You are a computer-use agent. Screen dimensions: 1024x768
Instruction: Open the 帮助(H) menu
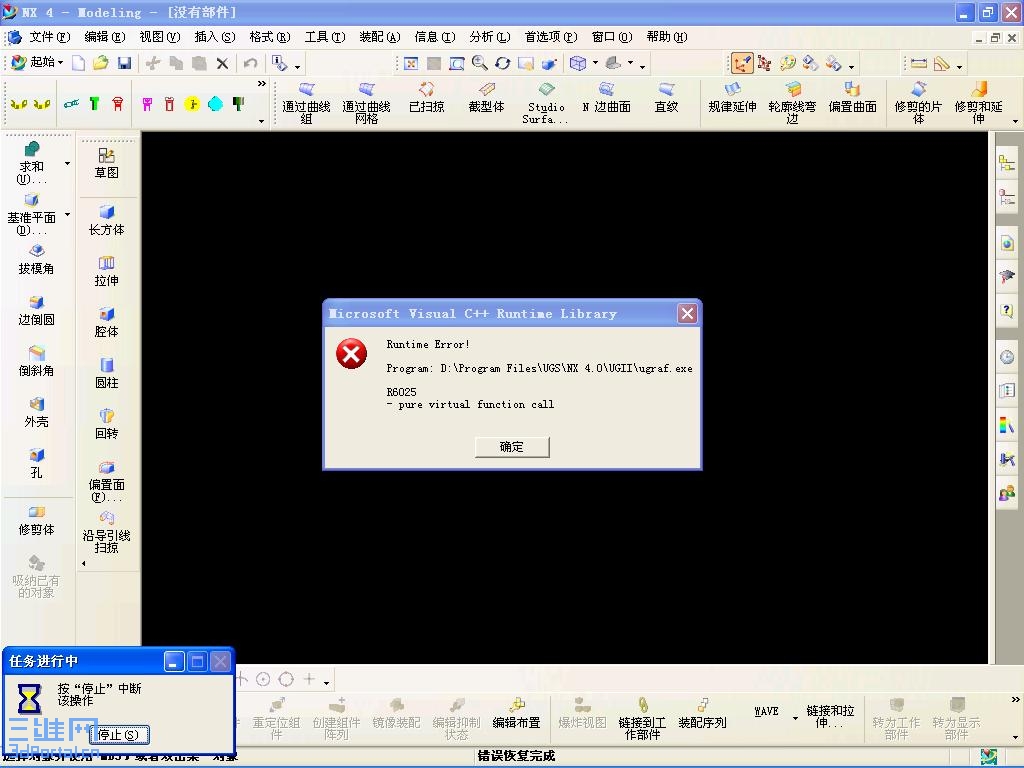click(x=666, y=37)
